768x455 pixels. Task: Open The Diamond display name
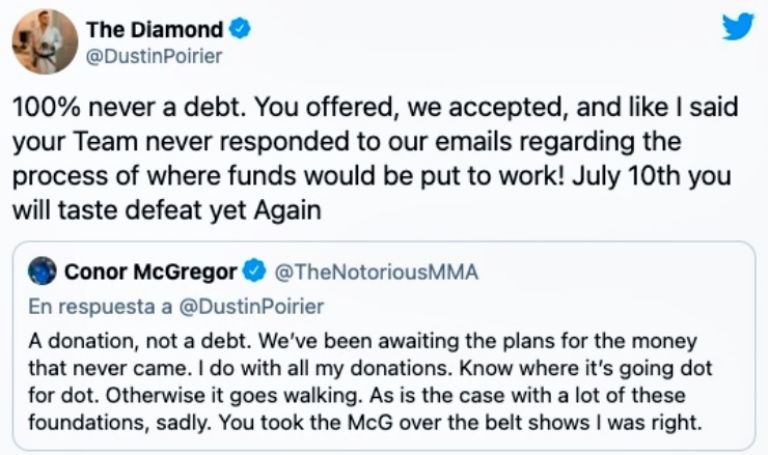tap(156, 30)
